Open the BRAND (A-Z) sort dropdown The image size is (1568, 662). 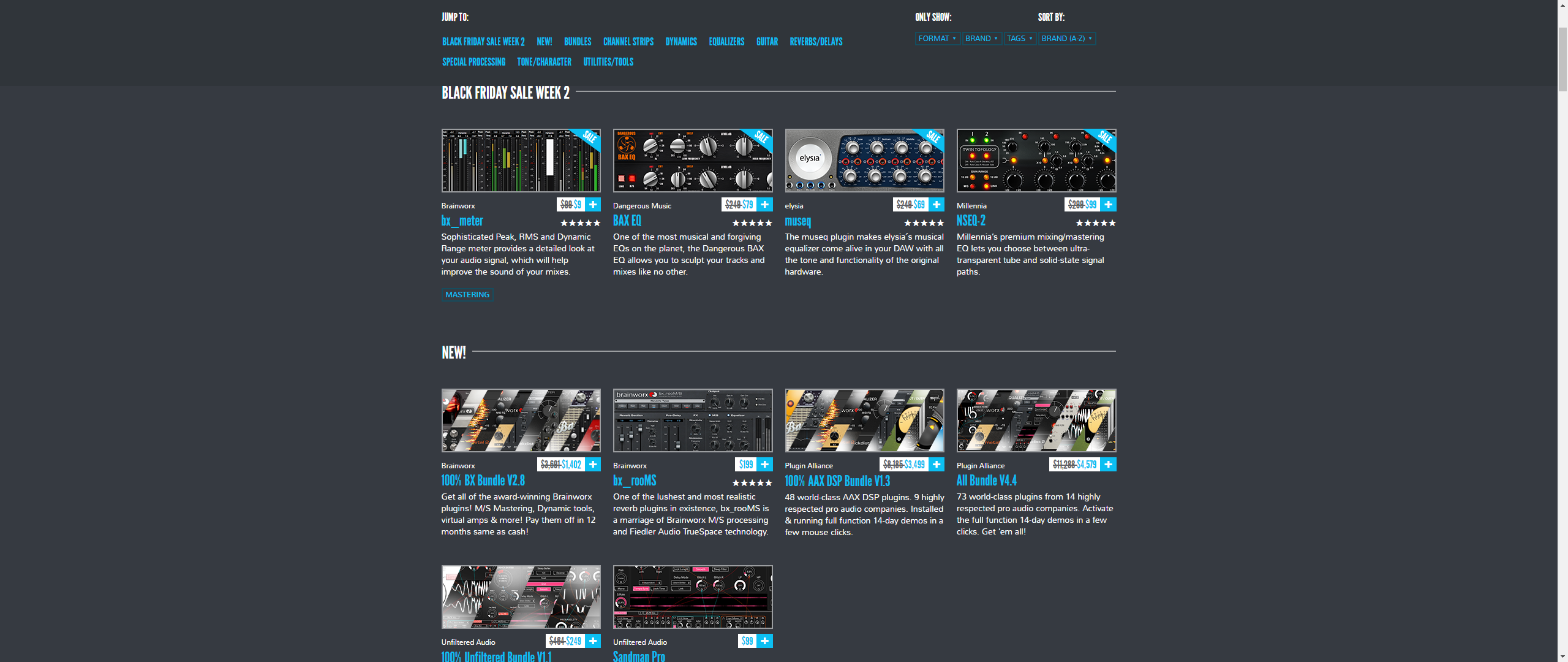[1067, 39]
